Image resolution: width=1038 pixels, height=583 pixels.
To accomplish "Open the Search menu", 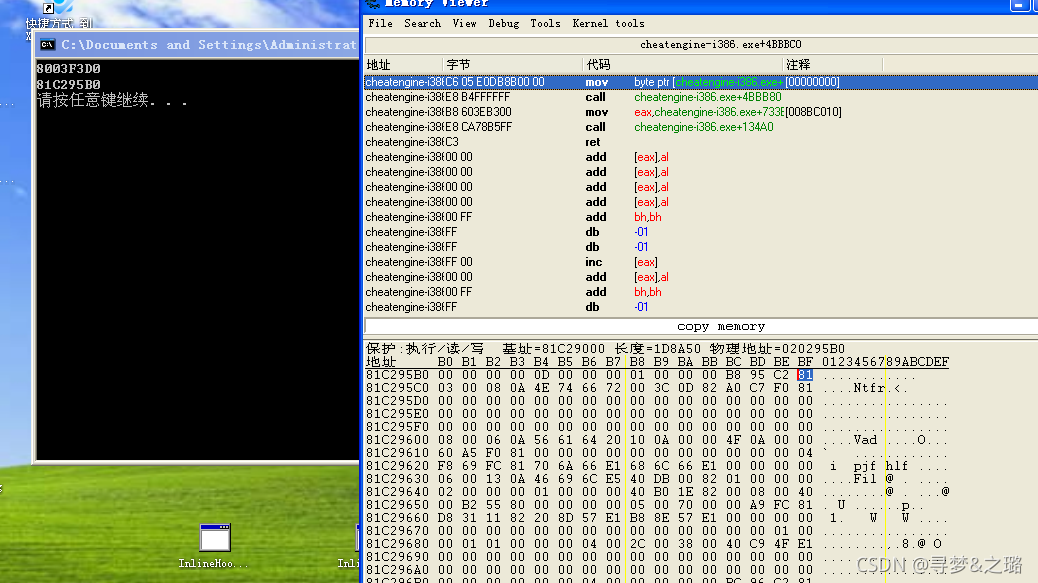I will (x=422, y=23).
